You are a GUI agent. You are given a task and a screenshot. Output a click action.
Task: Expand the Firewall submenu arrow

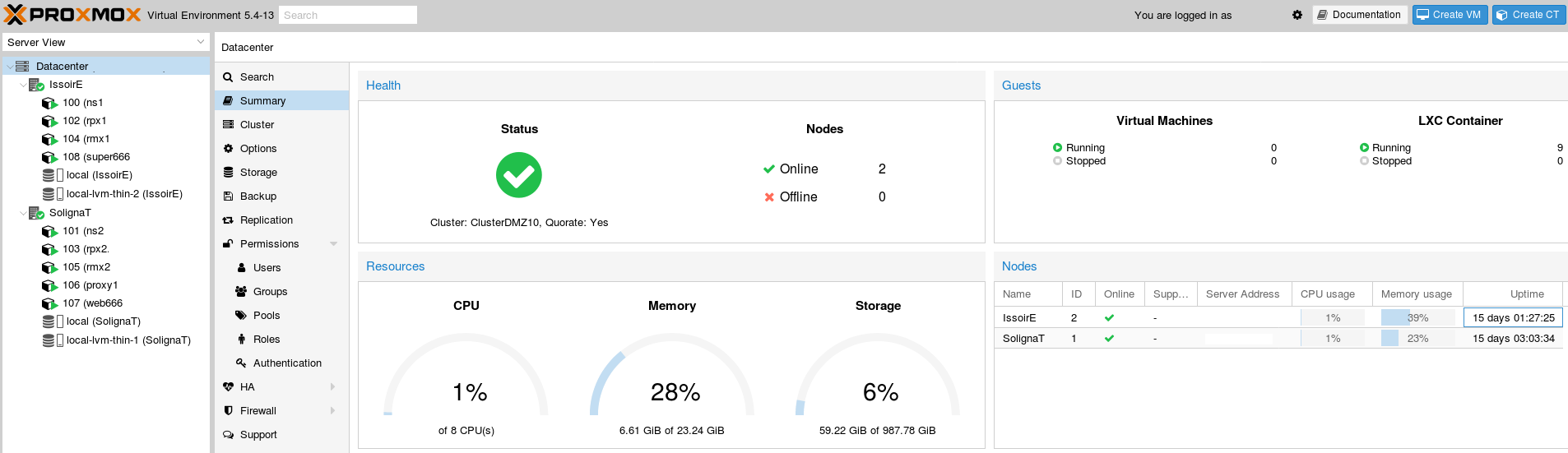pos(333,411)
